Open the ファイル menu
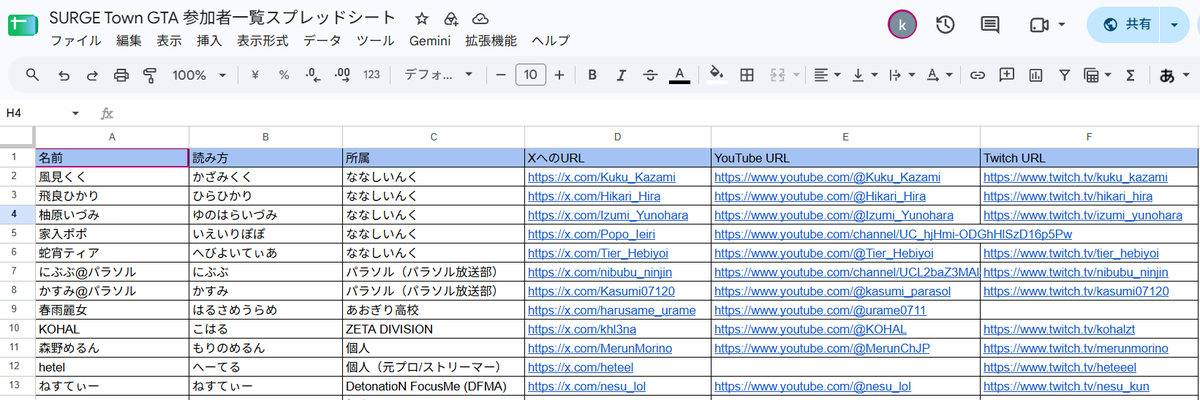Screen dimensions: 1200x400 coord(75,41)
